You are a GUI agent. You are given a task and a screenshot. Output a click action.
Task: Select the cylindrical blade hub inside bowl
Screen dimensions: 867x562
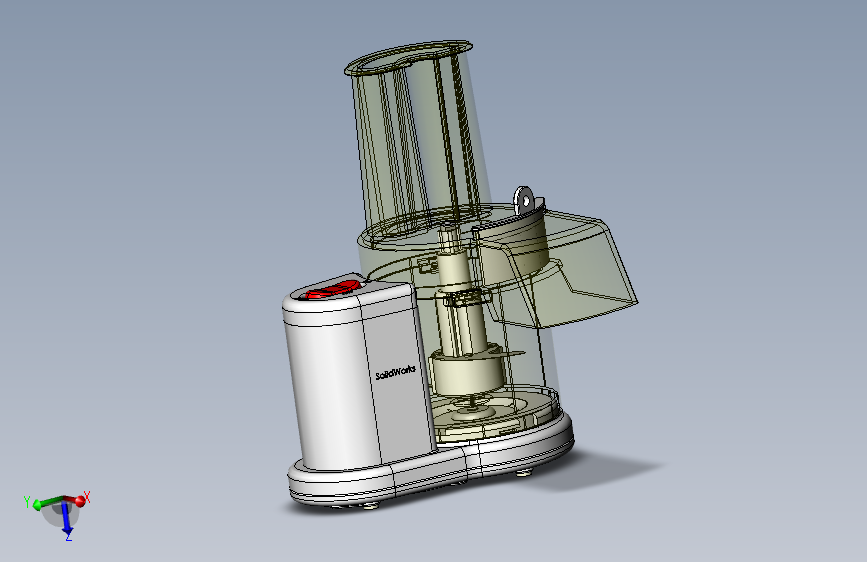click(468, 374)
